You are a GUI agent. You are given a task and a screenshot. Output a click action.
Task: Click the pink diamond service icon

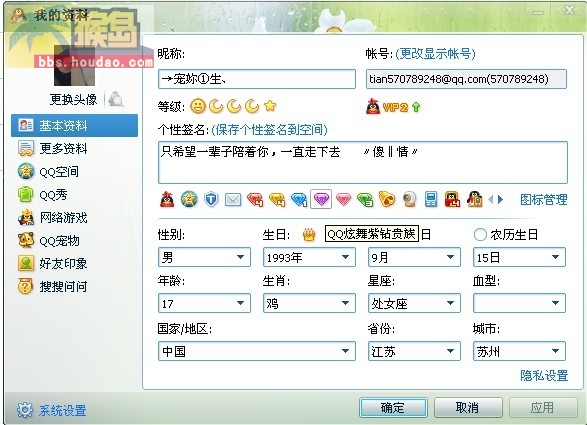click(343, 200)
